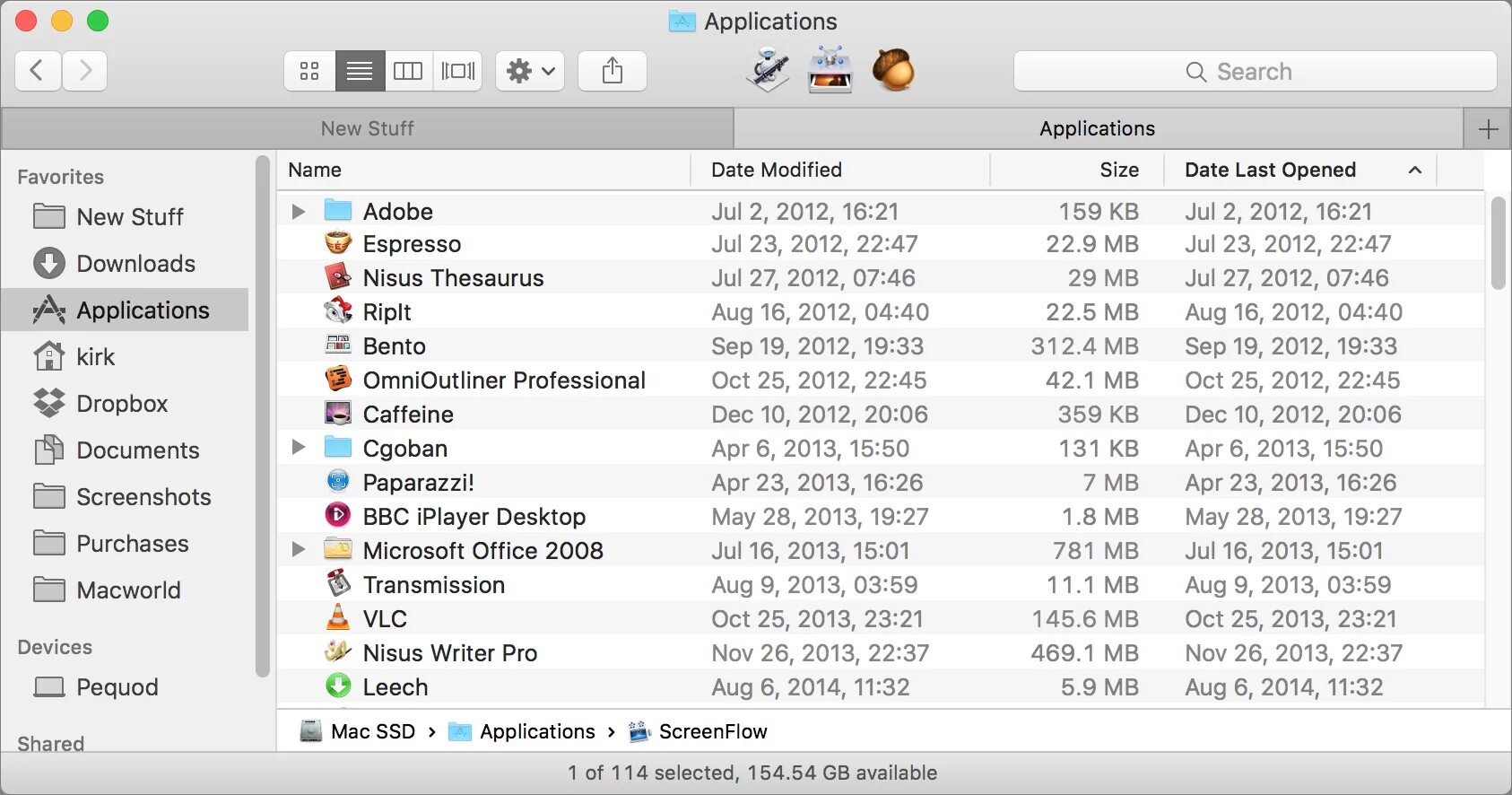Click the Share toolbar button
Screen dimensions: 1512x795
[x=613, y=71]
